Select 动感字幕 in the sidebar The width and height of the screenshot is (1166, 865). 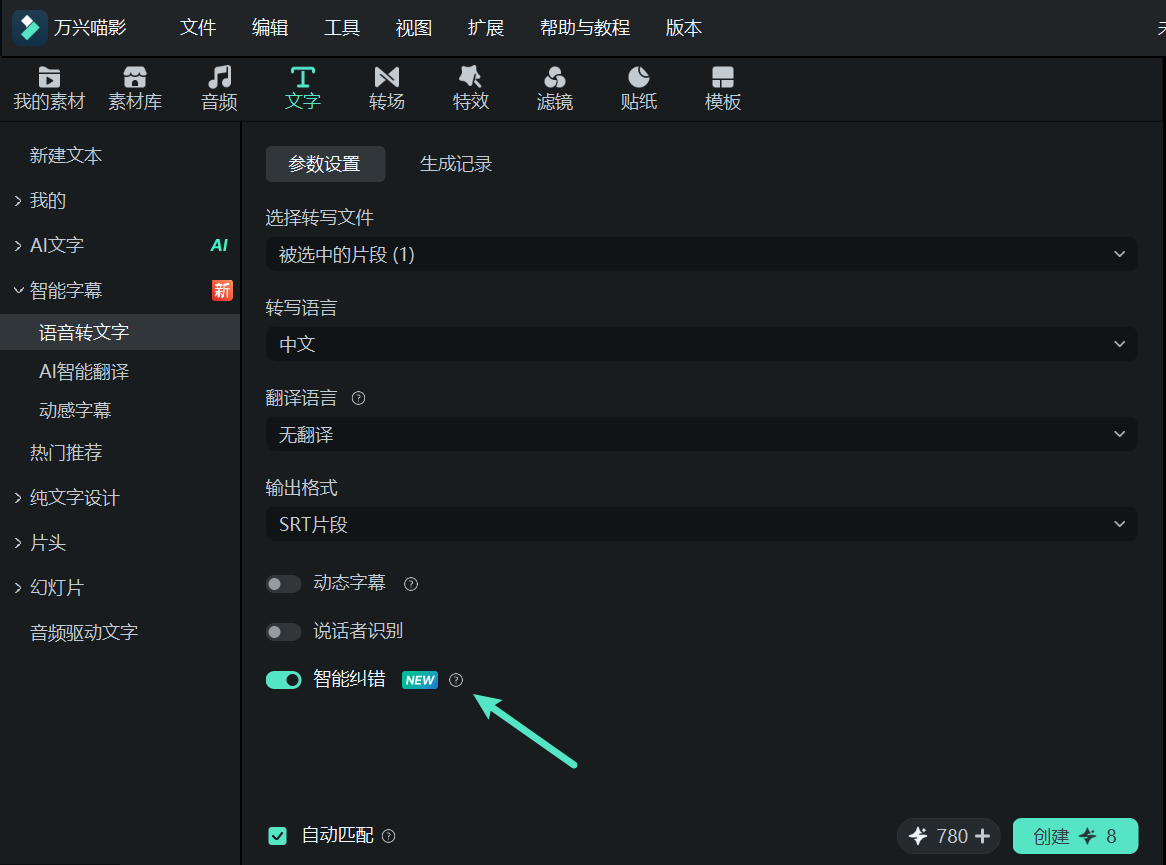coord(75,411)
